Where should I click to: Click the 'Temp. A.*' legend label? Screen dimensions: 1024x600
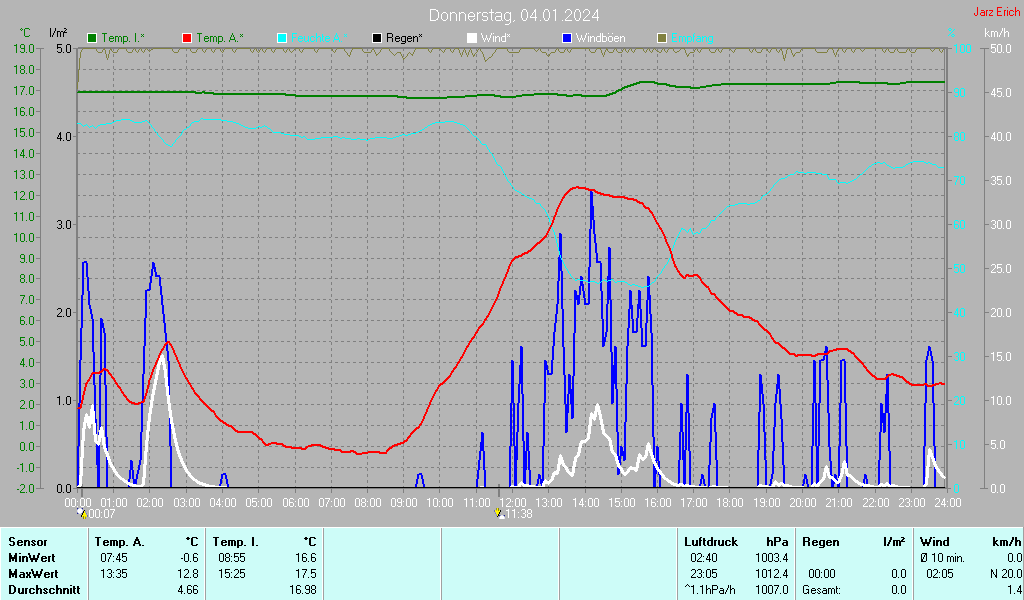(x=220, y=38)
